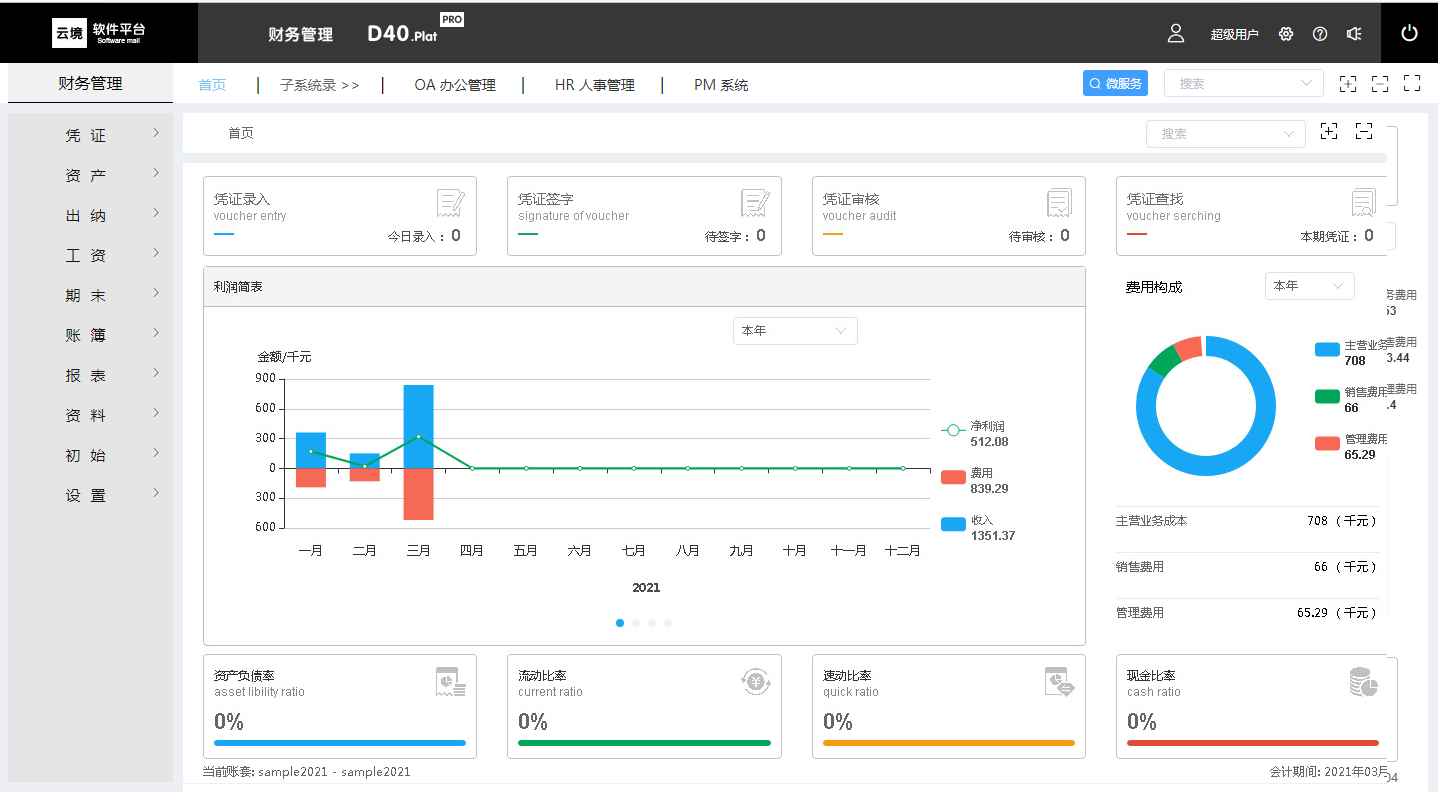
Task: Open the 本年 dropdown in profit chart
Action: [x=795, y=331]
